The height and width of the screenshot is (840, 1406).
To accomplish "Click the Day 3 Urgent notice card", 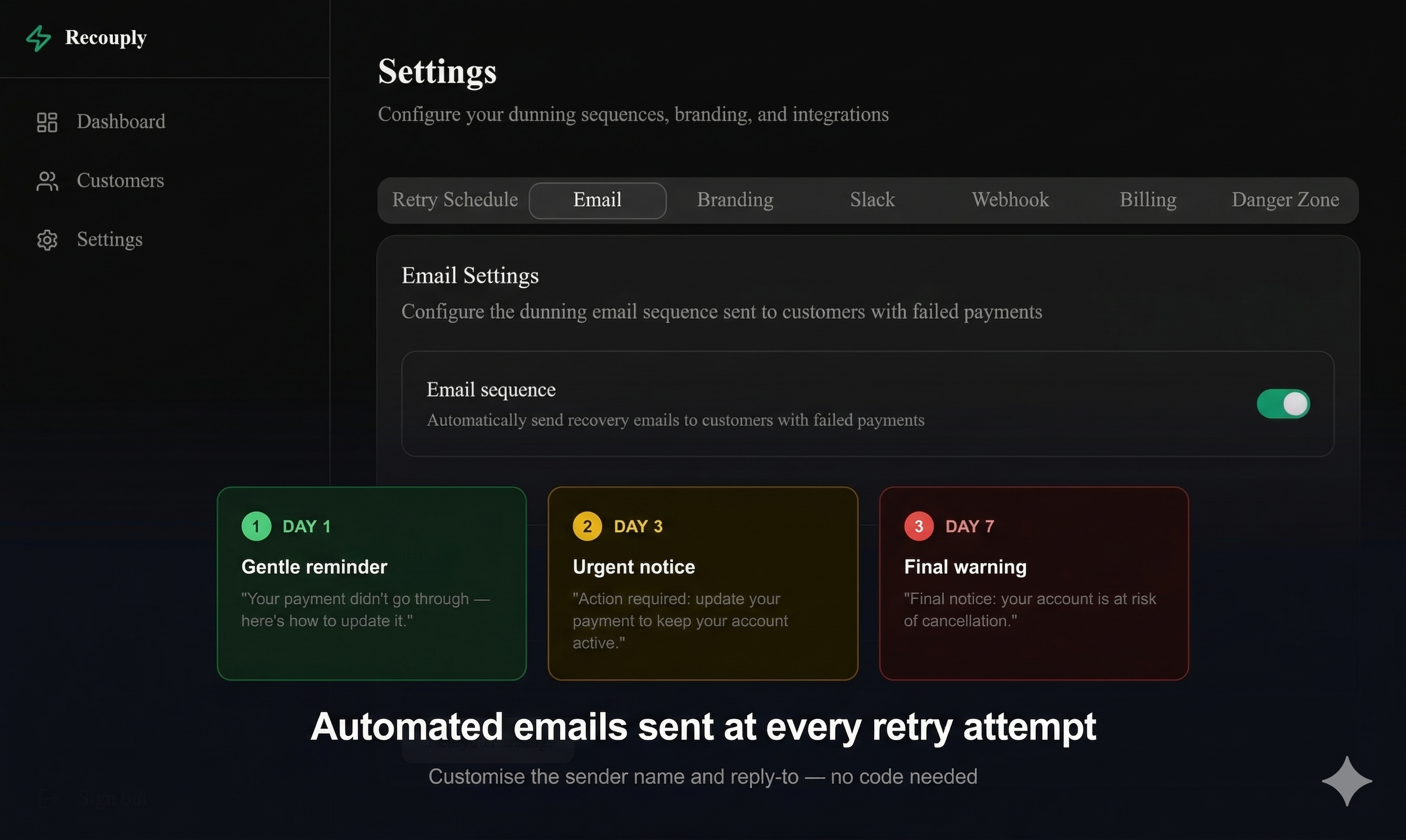I will coord(703,583).
